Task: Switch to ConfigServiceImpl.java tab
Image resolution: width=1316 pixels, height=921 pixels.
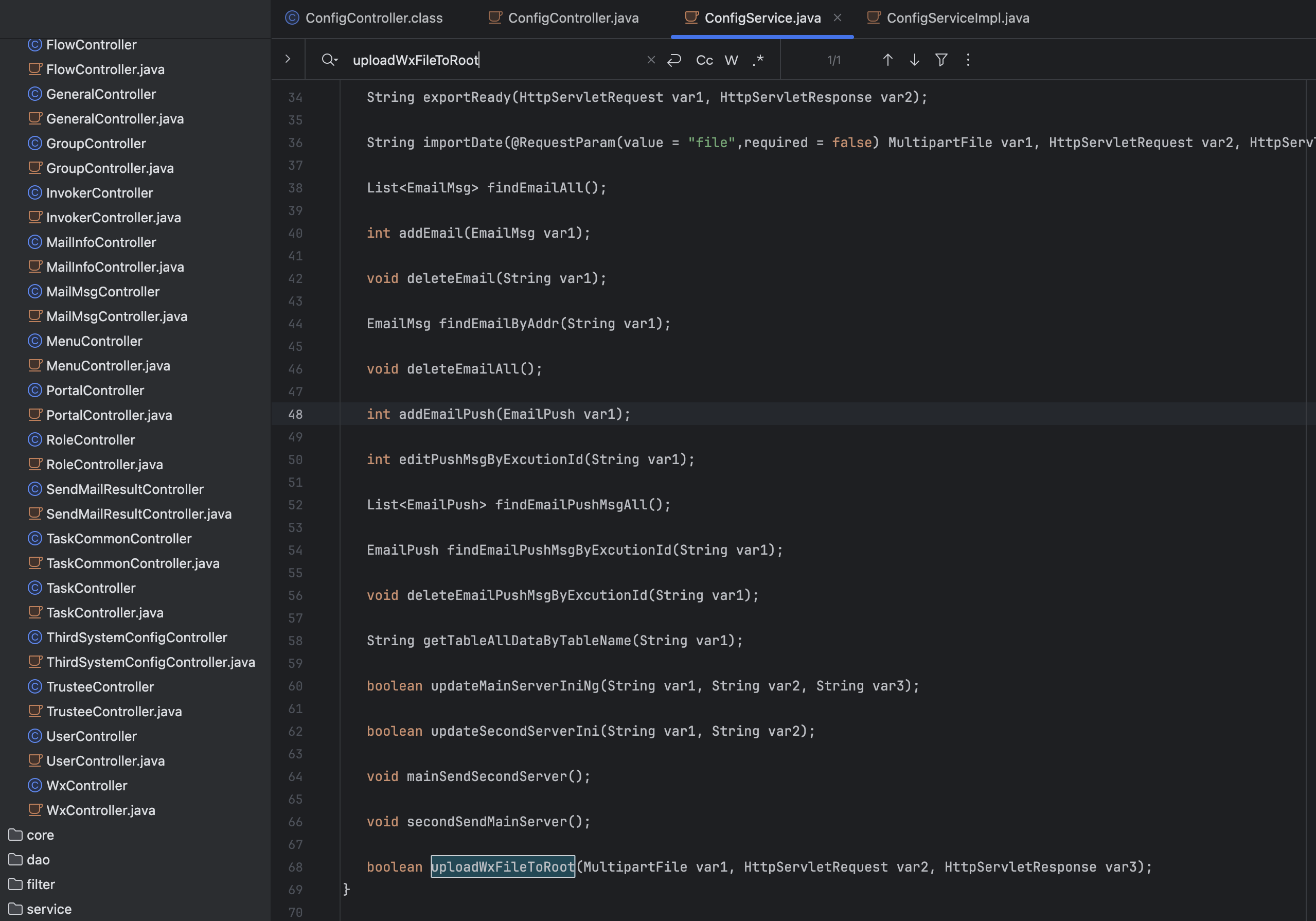Action: click(x=957, y=18)
